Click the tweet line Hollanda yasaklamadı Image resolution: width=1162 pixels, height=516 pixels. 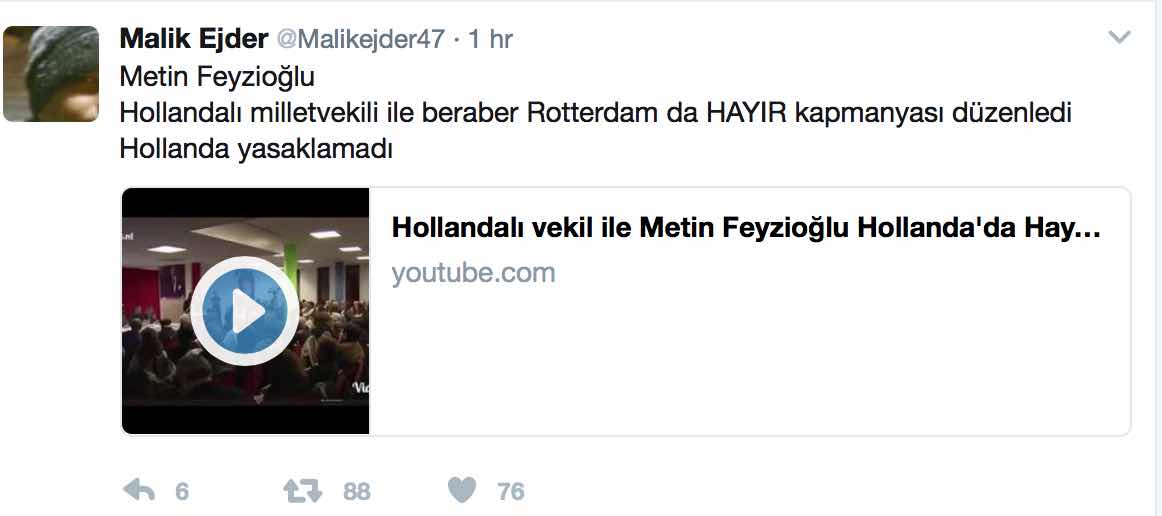click(x=256, y=149)
